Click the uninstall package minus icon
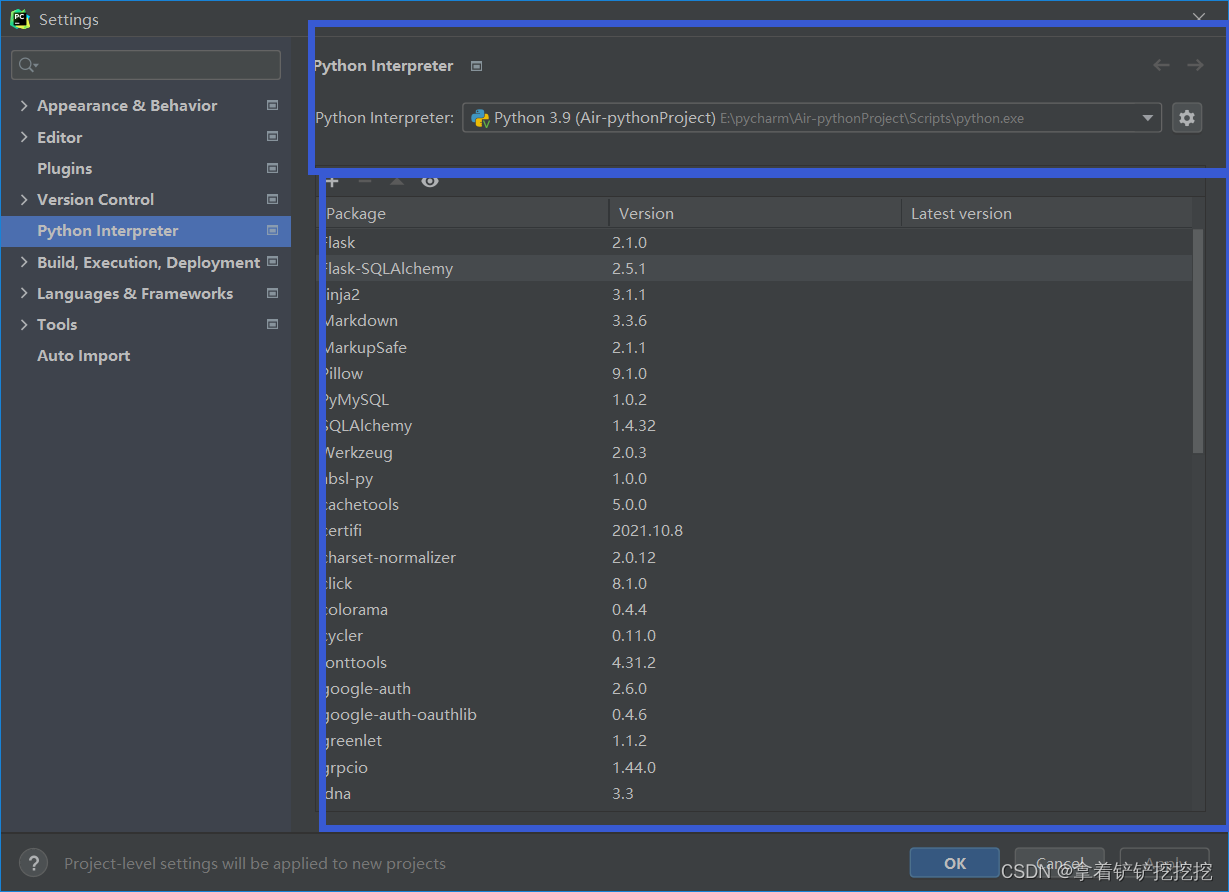This screenshot has height=892, width=1229. (365, 181)
